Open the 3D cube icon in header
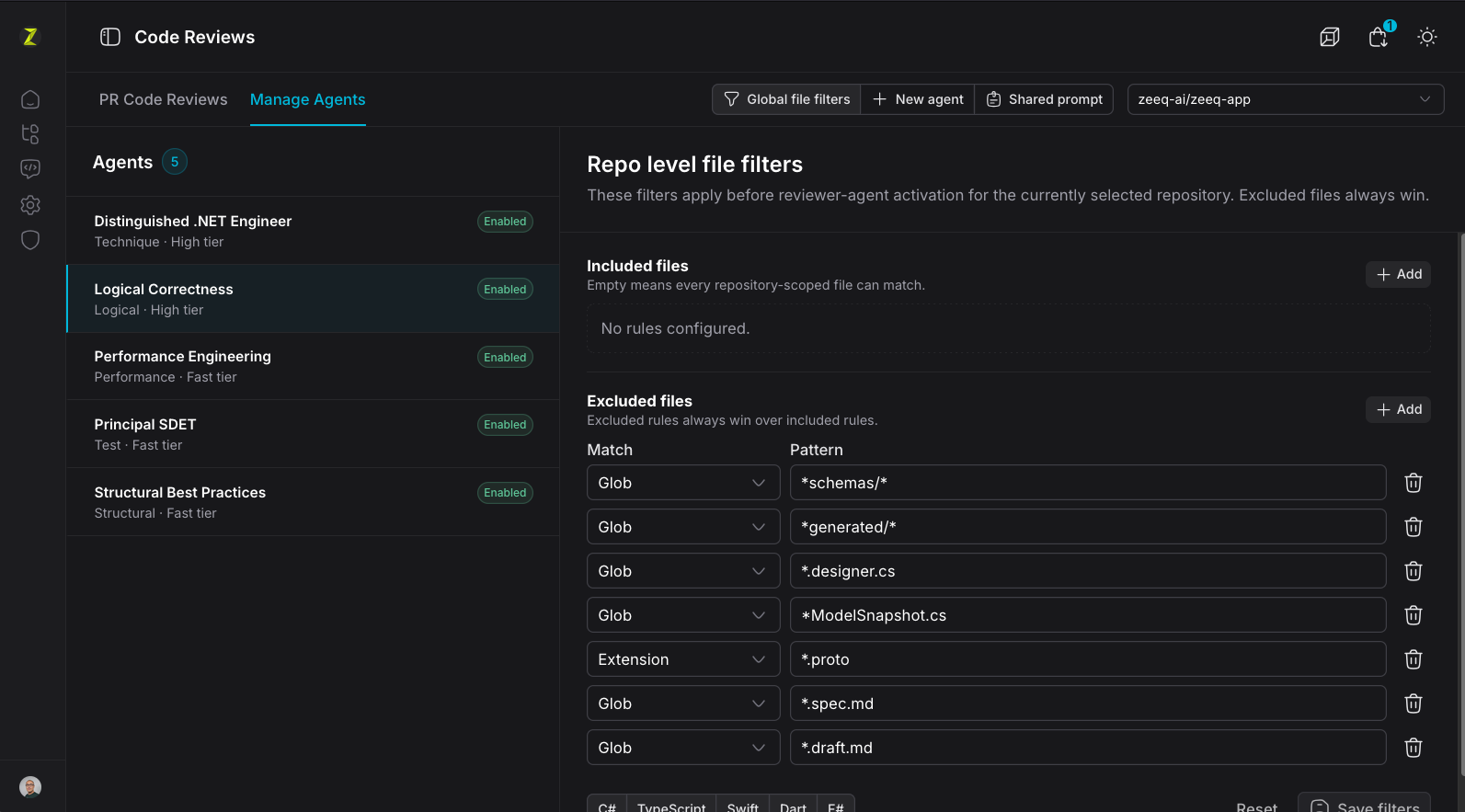 (x=1330, y=37)
